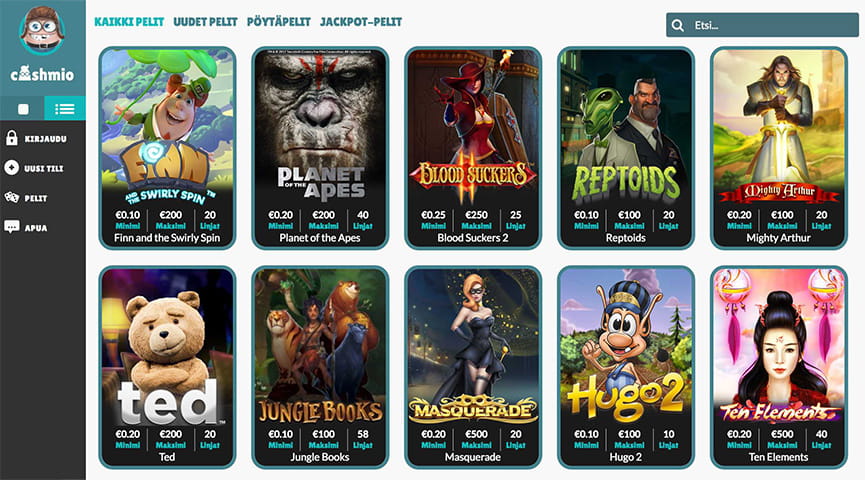The width and height of the screenshot is (865, 480).
Task: Click the Cashmio wordmark in the sidebar
Action: (x=42, y=73)
